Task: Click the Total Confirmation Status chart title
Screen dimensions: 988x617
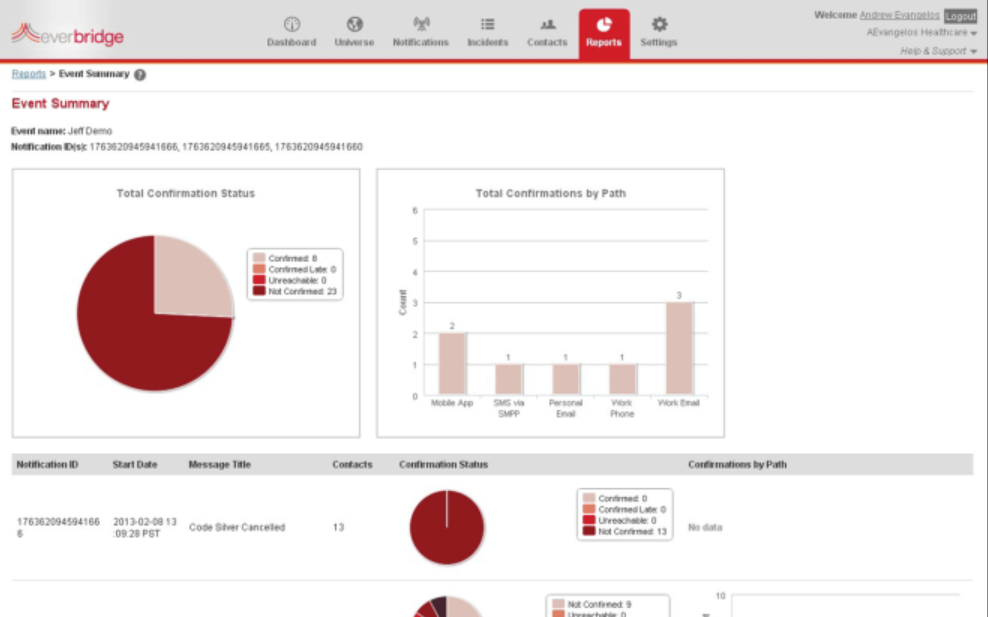Action: pos(186,193)
